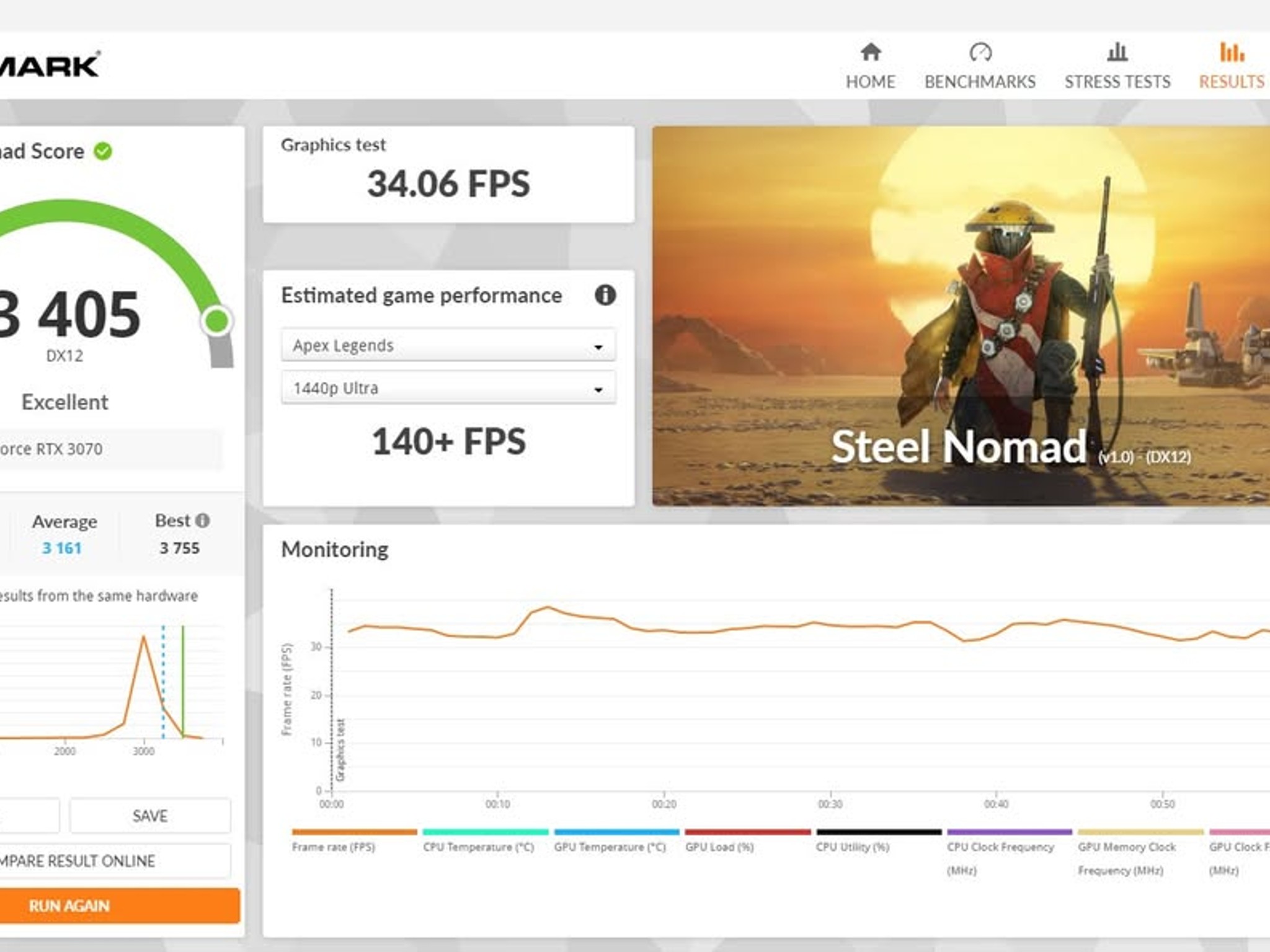The width and height of the screenshot is (1270, 952).
Task: Expand the 1440p Ultra resolution dropdown
Action: pos(448,389)
